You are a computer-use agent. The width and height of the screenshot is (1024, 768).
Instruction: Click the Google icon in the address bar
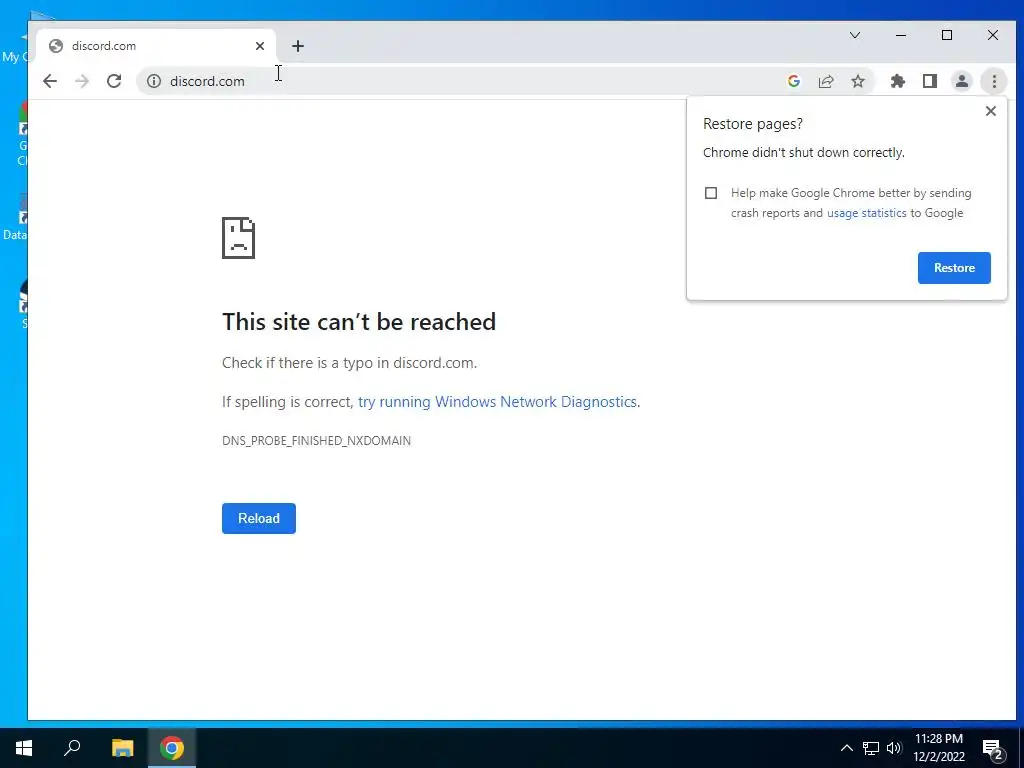794,81
